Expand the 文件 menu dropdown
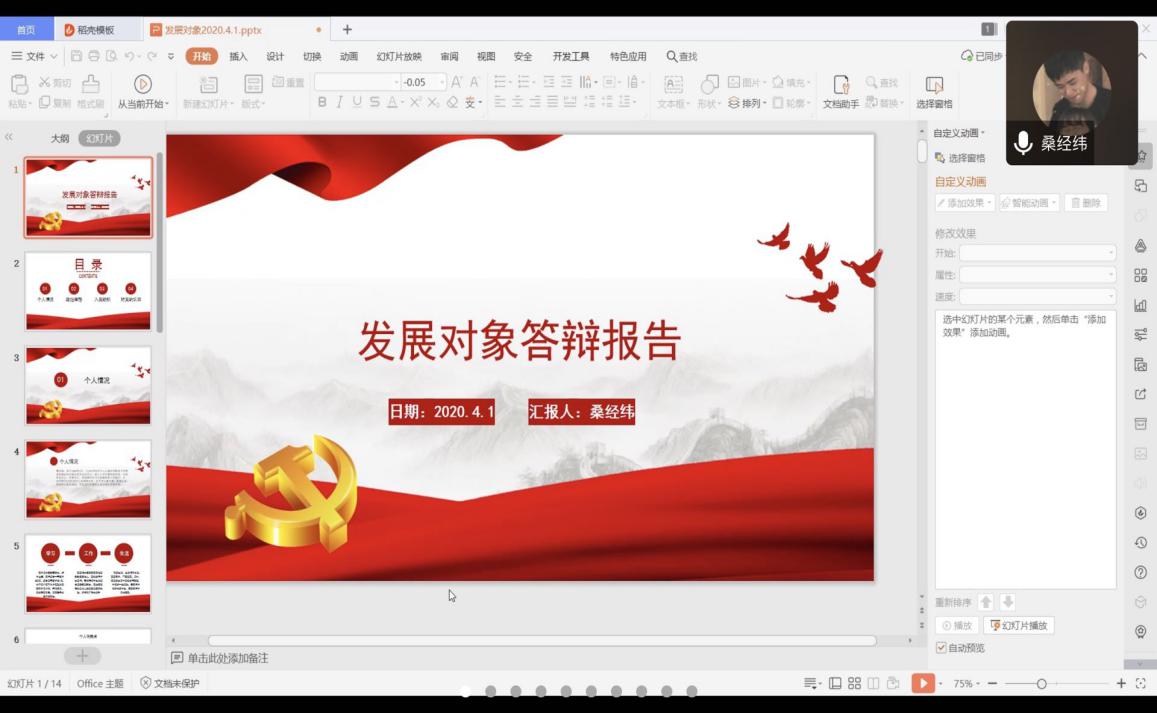The width and height of the screenshot is (1157, 713). [x=34, y=56]
